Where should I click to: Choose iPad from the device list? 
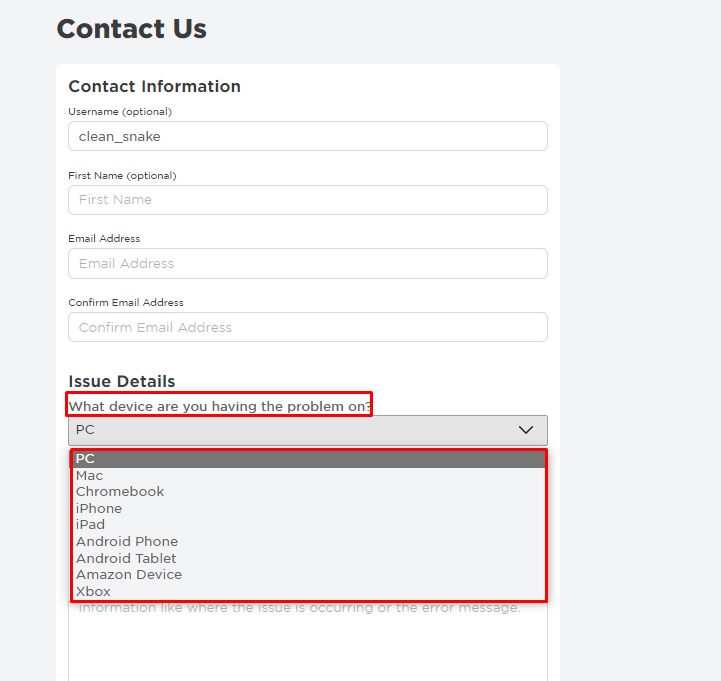click(91, 525)
